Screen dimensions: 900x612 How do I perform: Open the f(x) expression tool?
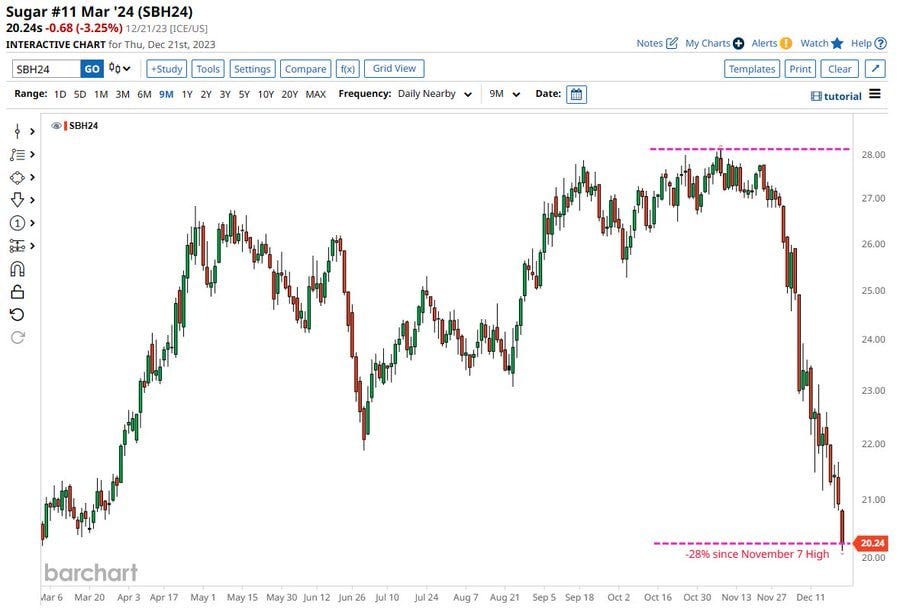point(347,69)
